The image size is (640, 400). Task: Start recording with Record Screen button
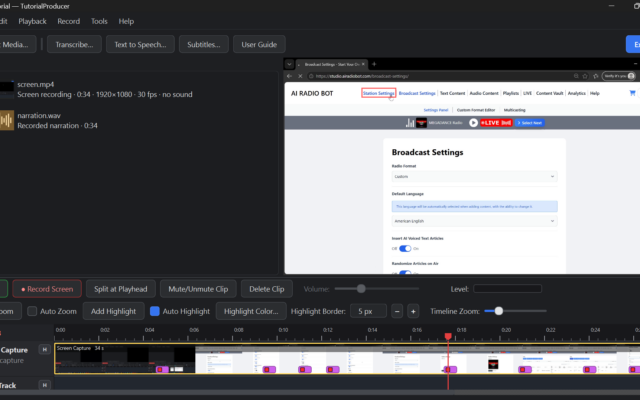click(x=47, y=289)
